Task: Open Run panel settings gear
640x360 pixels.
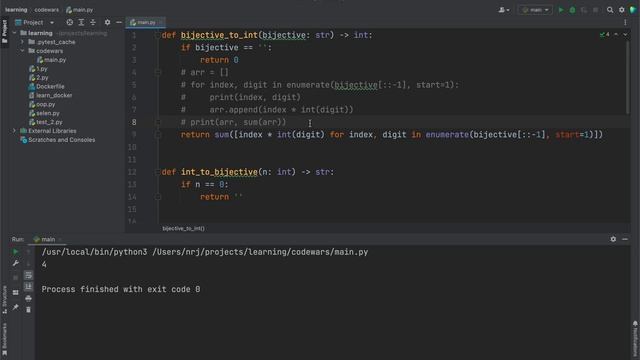Action: tap(613, 240)
